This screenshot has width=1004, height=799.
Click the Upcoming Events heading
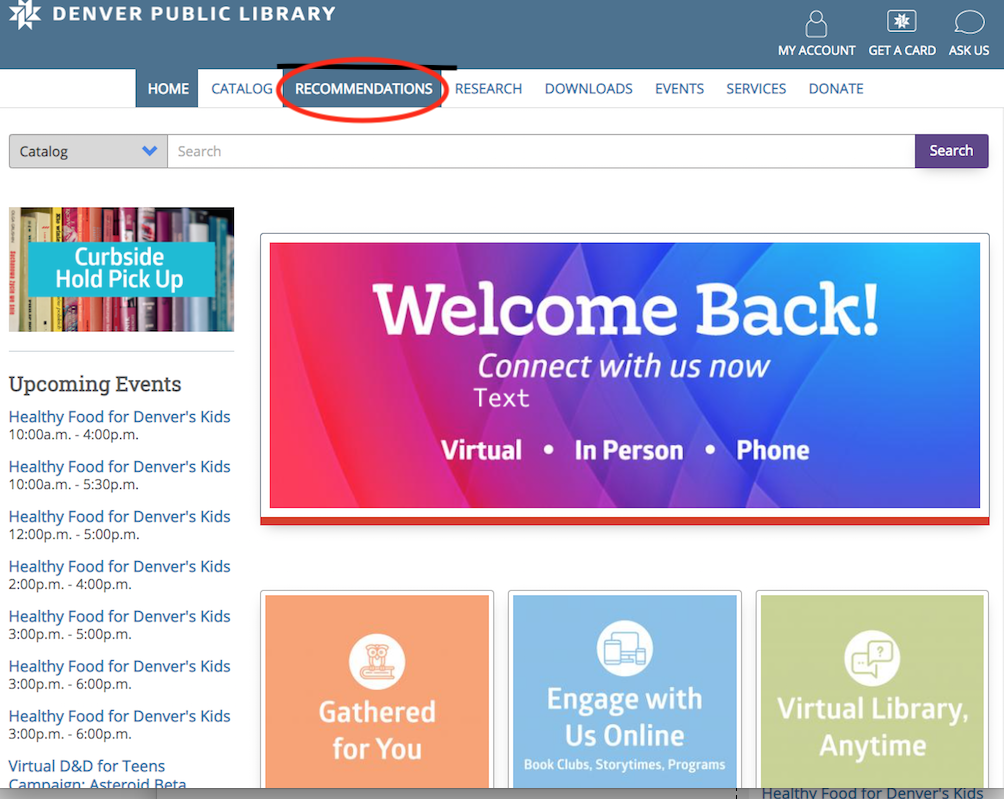click(x=95, y=384)
